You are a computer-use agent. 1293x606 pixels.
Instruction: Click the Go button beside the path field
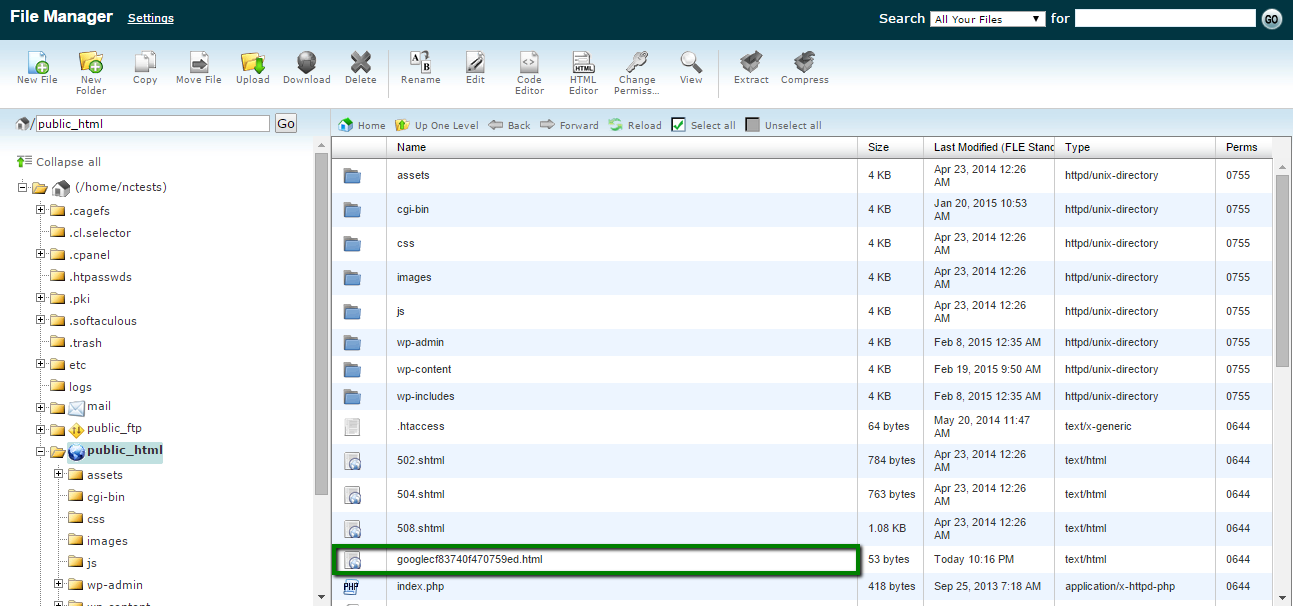[x=286, y=124]
